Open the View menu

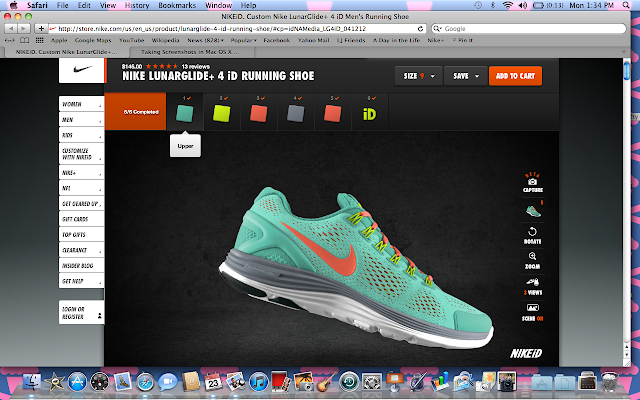(x=108, y=5)
